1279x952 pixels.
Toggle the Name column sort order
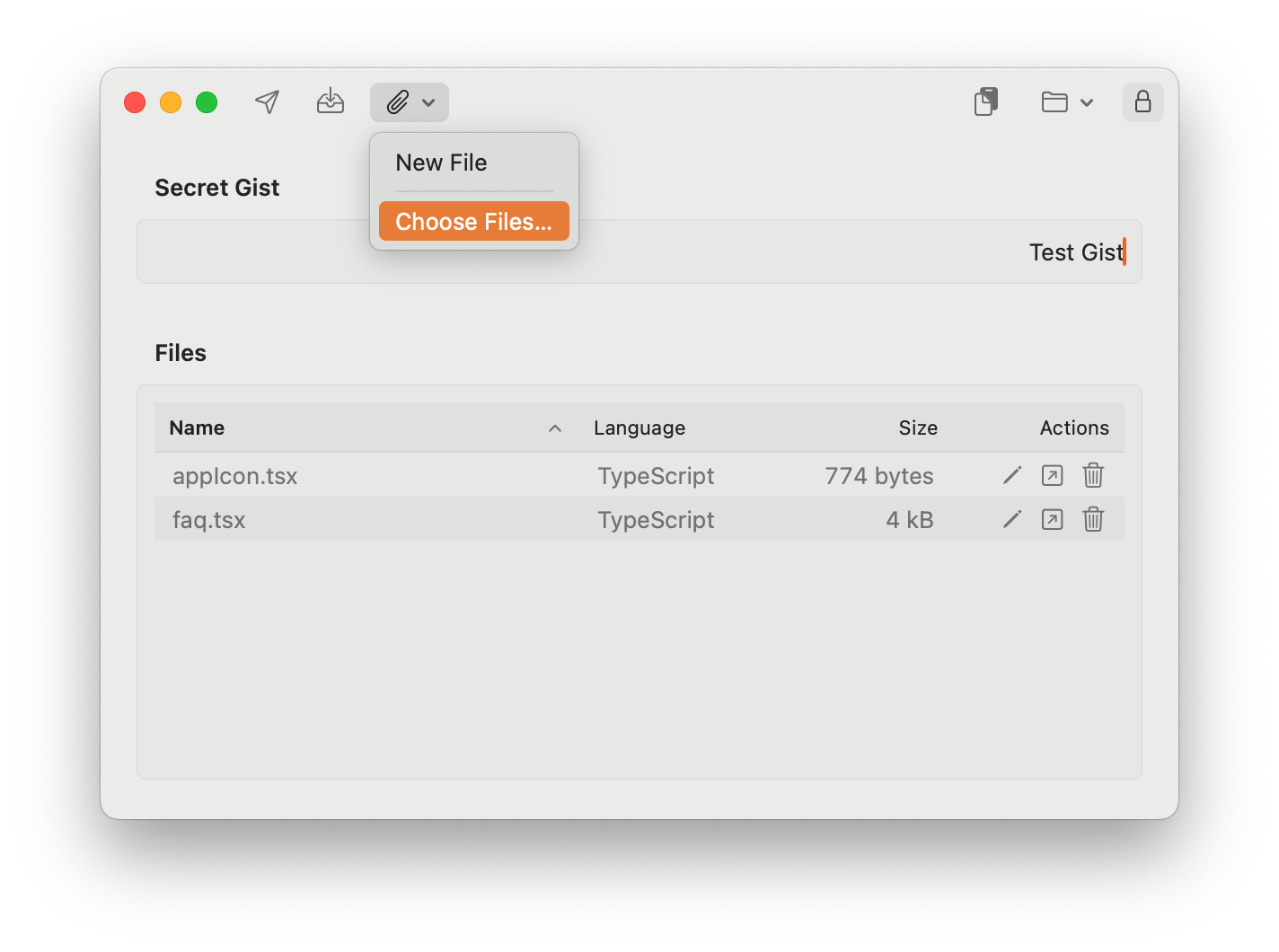555,428
